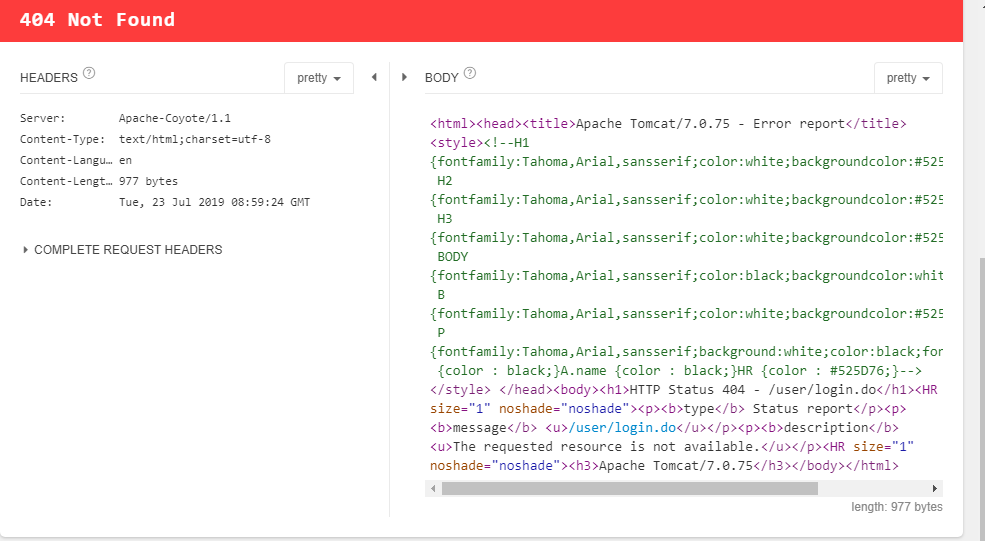The height and width of the screenshot is (541, 985).
Task: Select the Server header row
Action: coord(125,118)
